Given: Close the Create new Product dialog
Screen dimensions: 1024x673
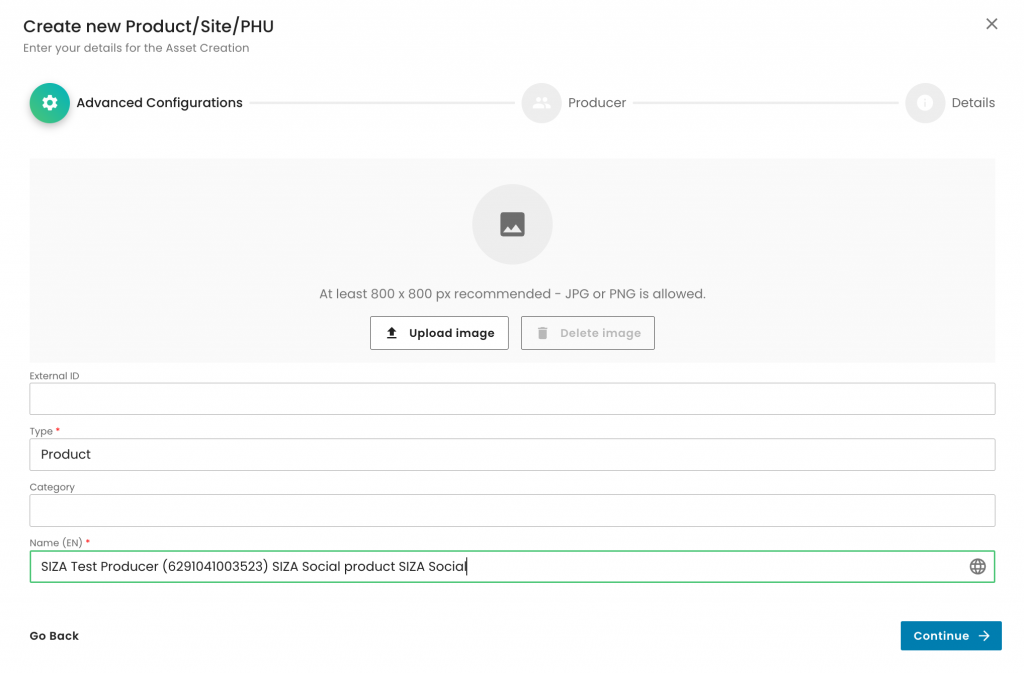Looking at the screenshot, I should tap(991, 24).
